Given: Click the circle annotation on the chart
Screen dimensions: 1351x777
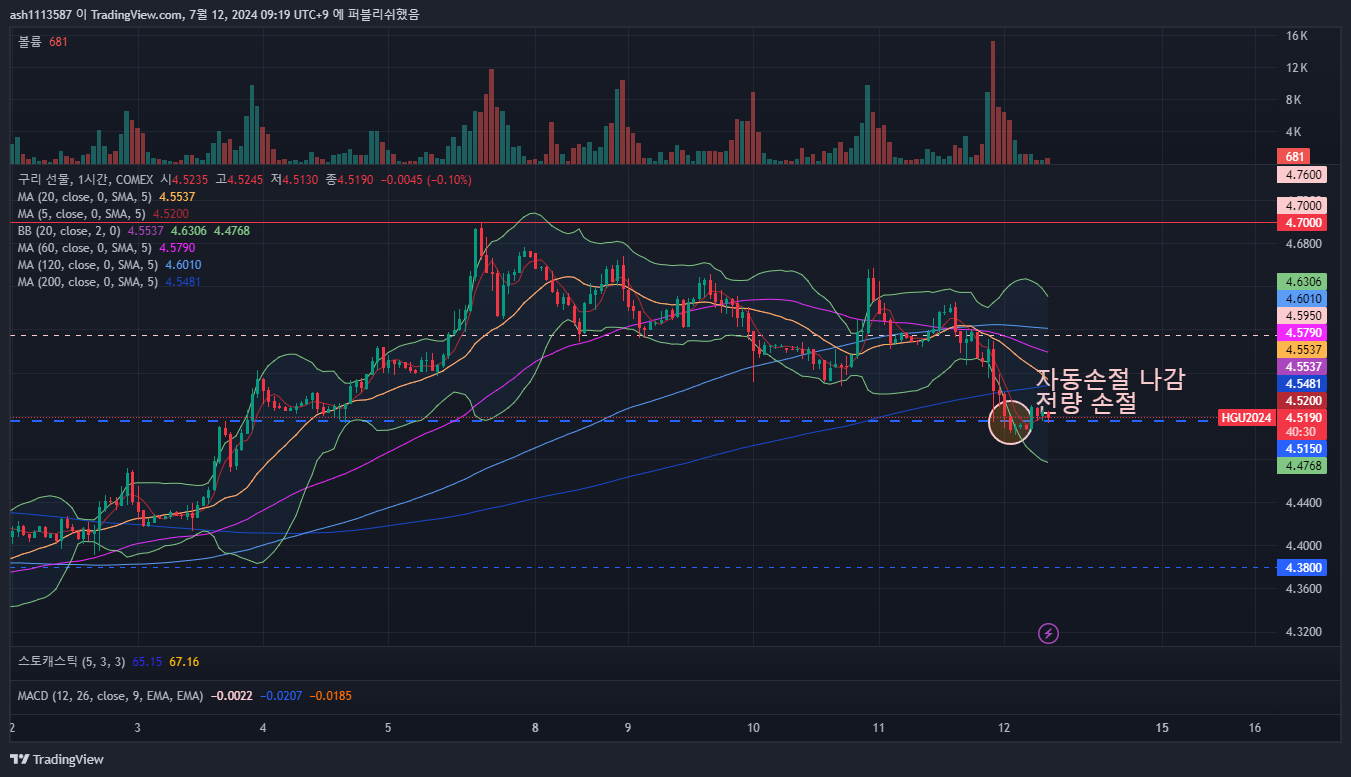Looking at the screenshot, I should click(1010, 422).
